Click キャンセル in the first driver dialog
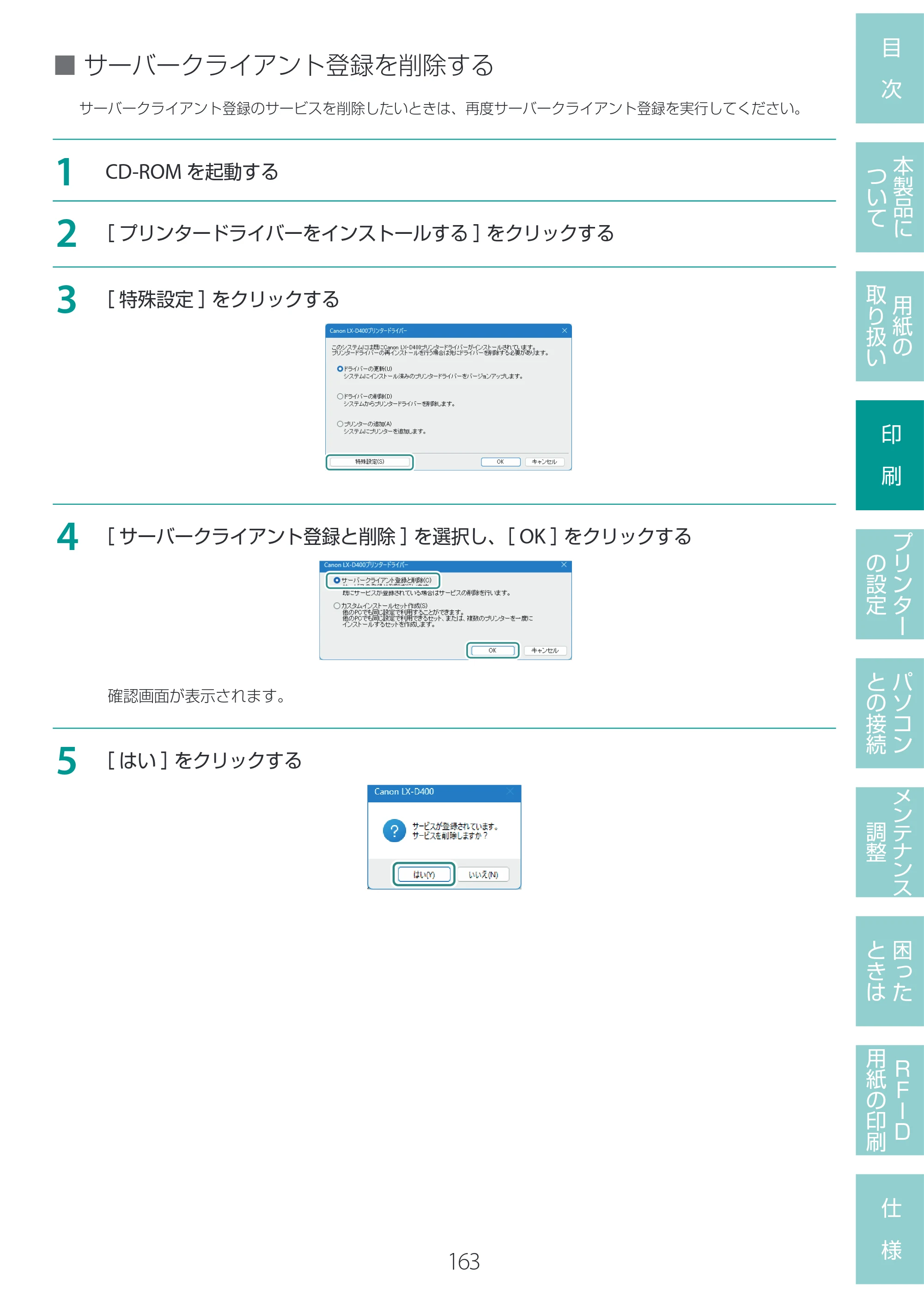 click(x=544, y=462)
